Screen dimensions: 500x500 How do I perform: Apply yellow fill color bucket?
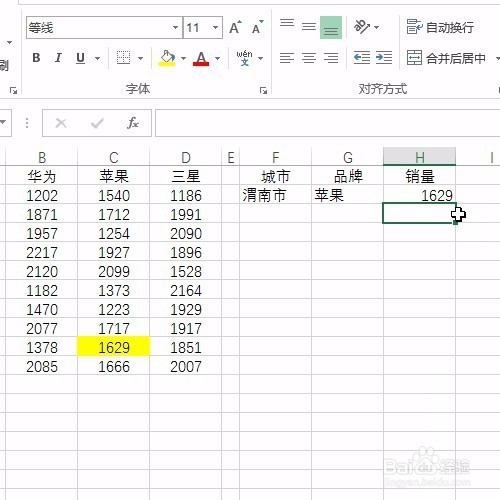click(x=167, y=58)
